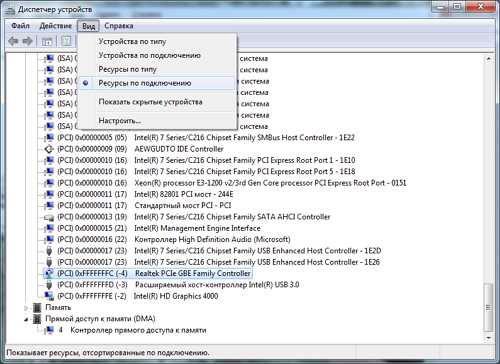
Task: Click the Realtek network adapter icon
Action: [x=49, y=274]
